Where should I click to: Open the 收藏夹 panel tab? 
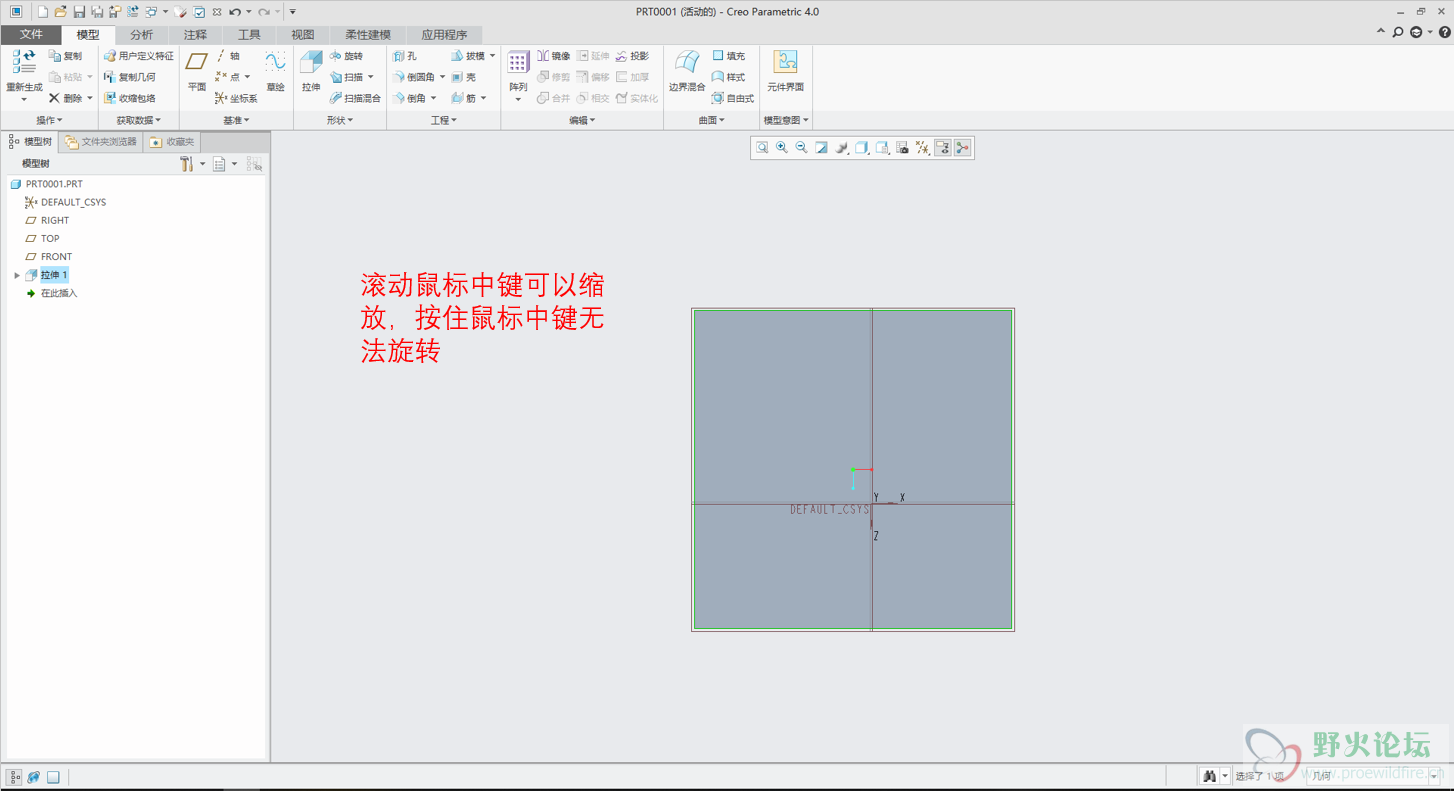[x=172, y=142]
